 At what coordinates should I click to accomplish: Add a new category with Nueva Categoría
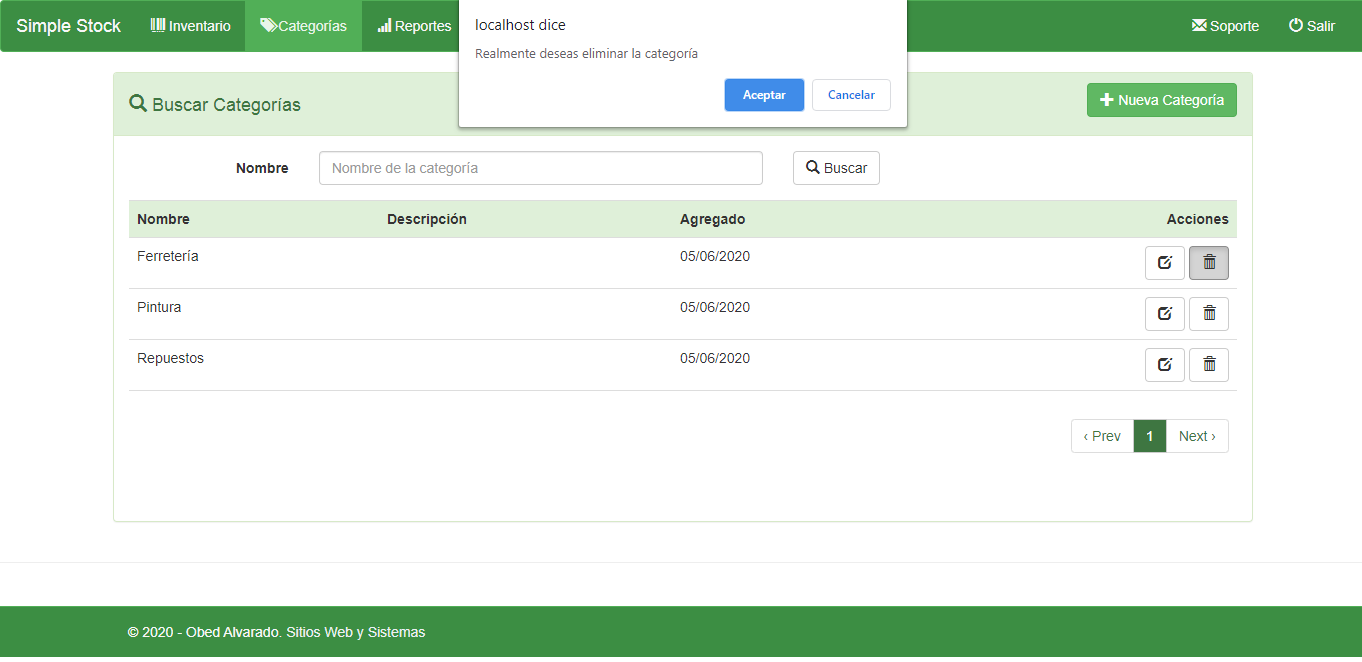(1162, 100)
